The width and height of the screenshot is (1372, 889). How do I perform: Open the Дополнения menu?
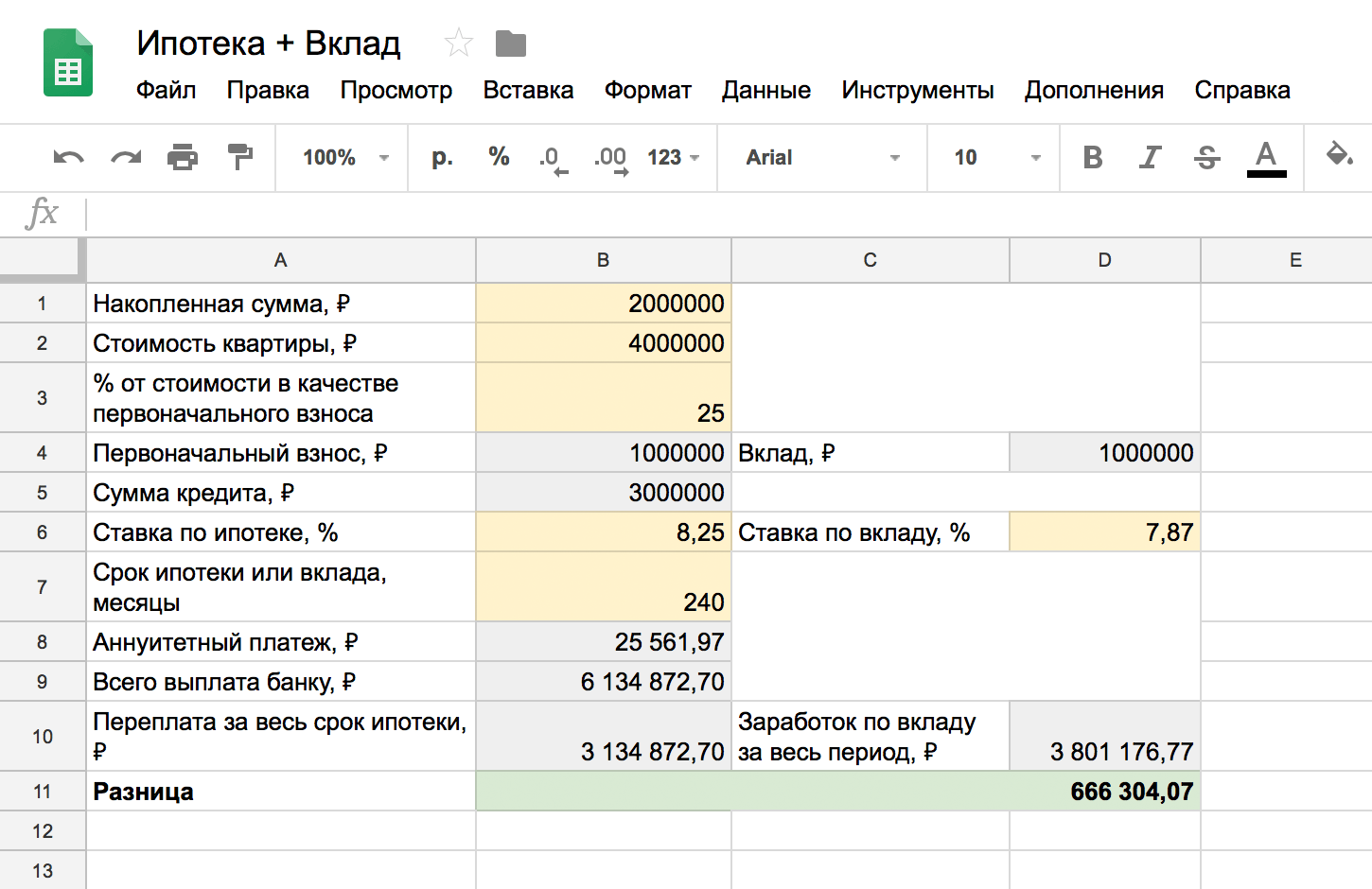coord(1094,90)
